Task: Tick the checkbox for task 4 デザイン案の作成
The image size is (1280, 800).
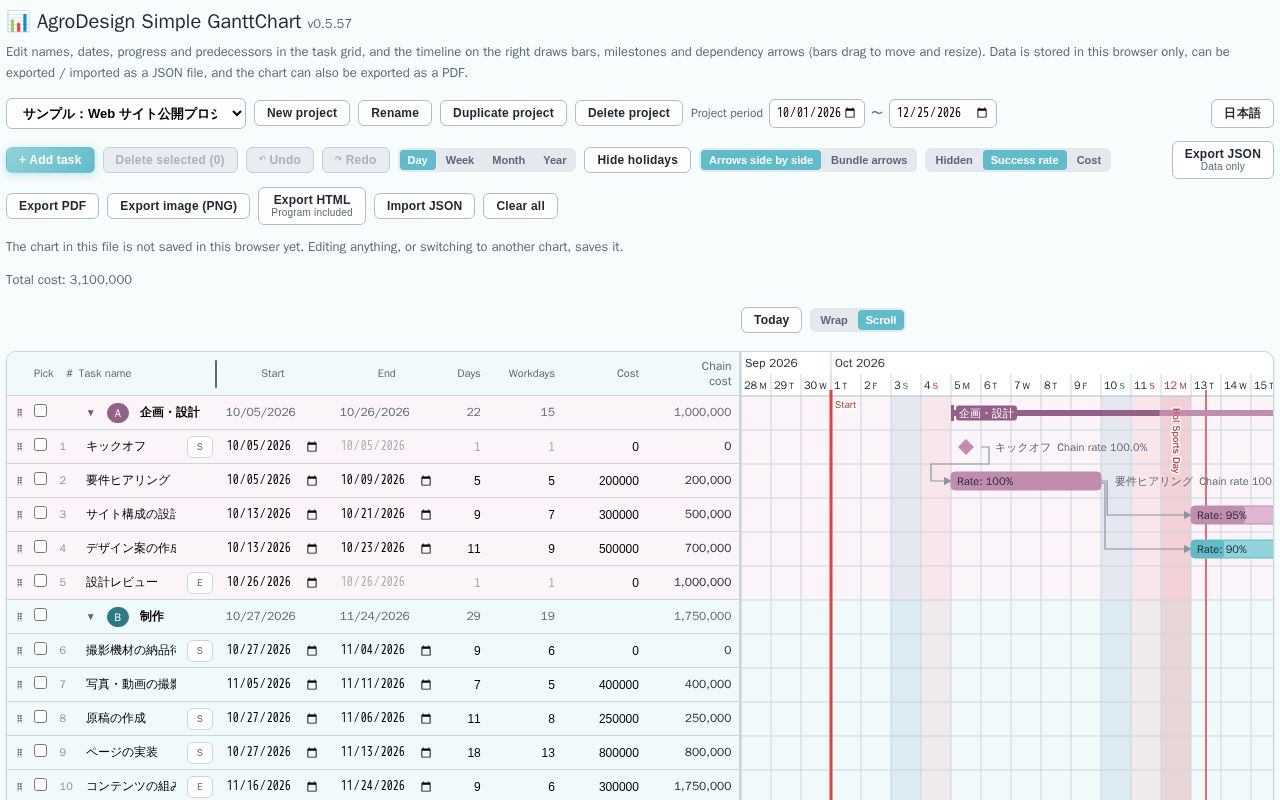Action: click(40, 547)
